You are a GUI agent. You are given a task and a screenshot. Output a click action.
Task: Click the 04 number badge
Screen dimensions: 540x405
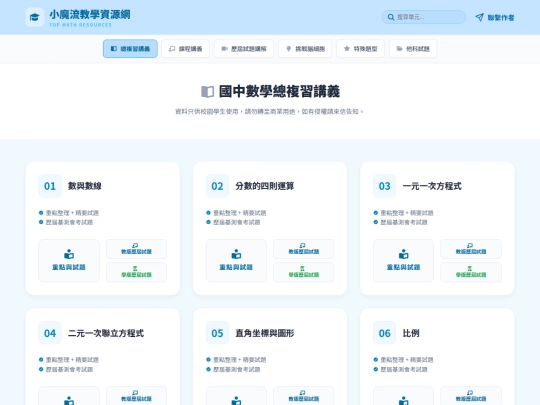tap(50, 333)
